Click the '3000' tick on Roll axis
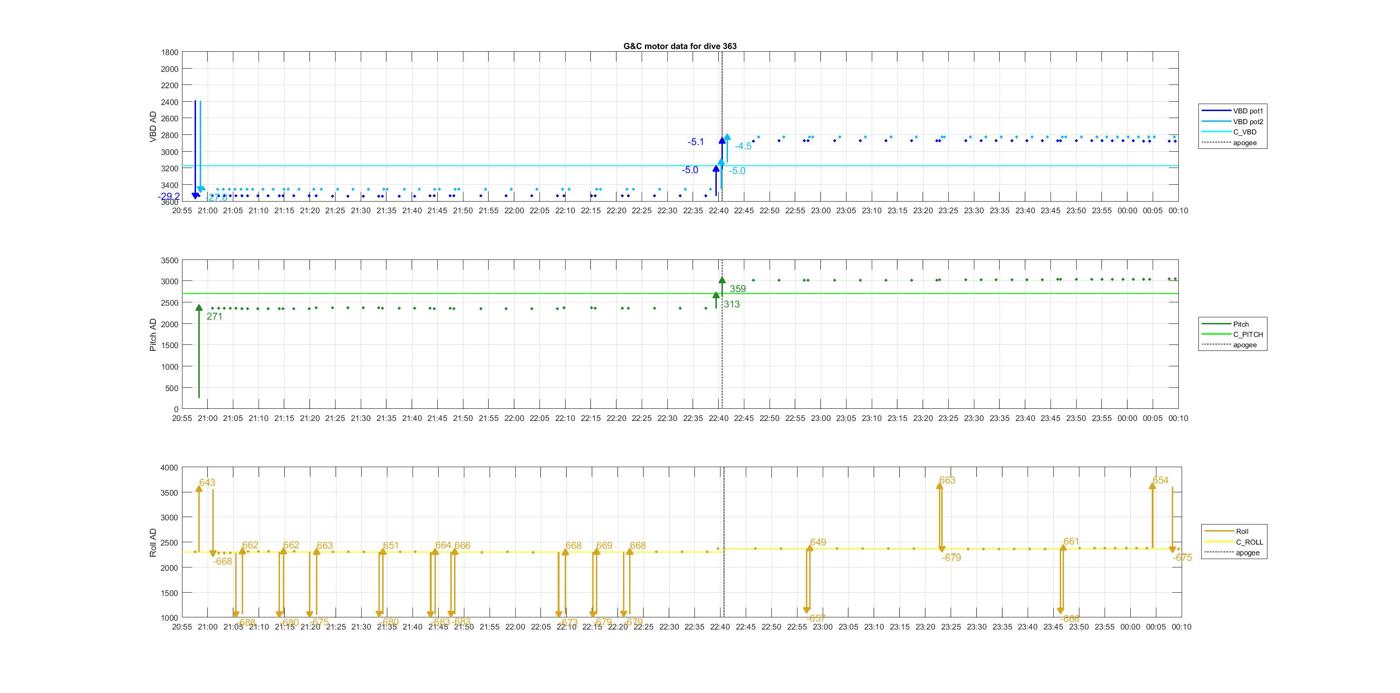Image resolution: width=1400 pixels, height=693 pixels. tap(170, 518)
